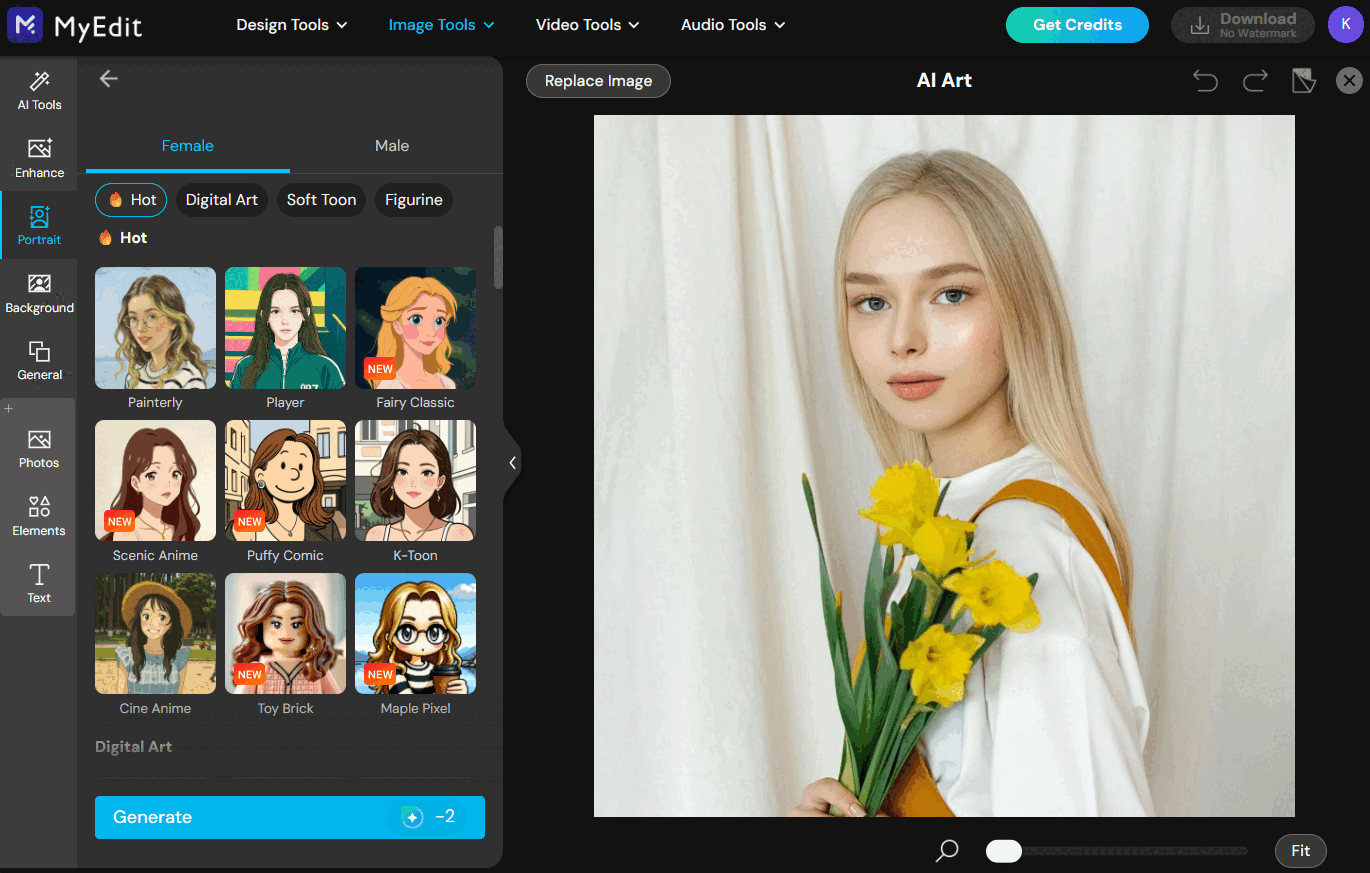This screenshot has height=873, width=1370.
Task: Open the Photos panel
Action: coord(39,447)
